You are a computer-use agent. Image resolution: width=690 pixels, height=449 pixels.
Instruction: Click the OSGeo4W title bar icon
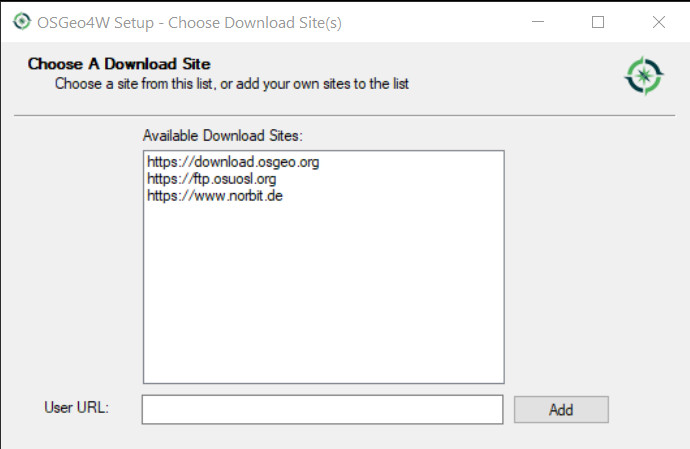coord(22,22)
